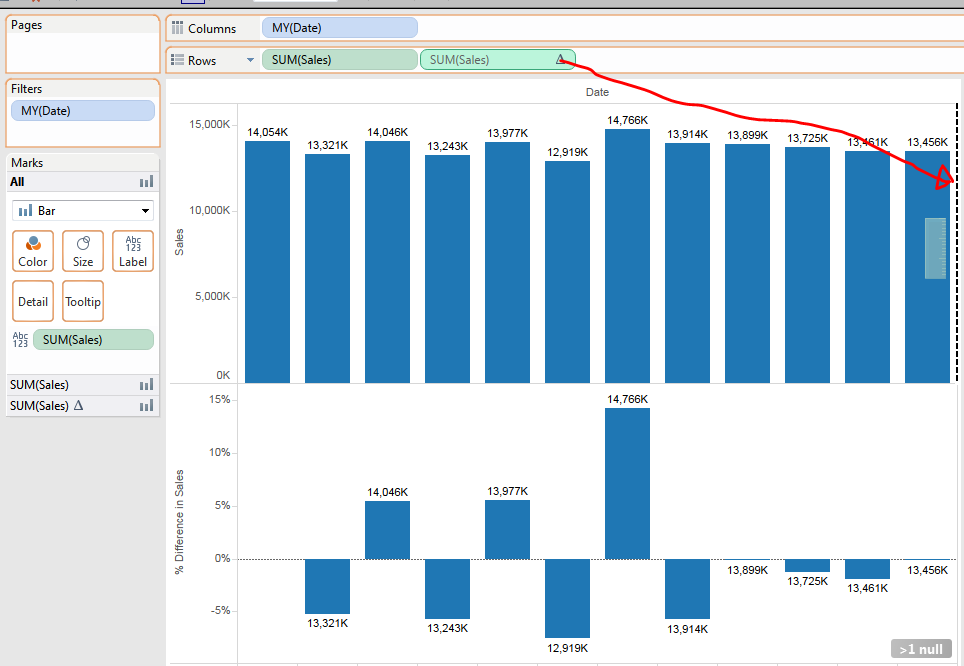The image size is (964, 666).
Task: Select the 13,977K bar in % Difference chart
Action: pyautogui.click(x=507, y=529)
